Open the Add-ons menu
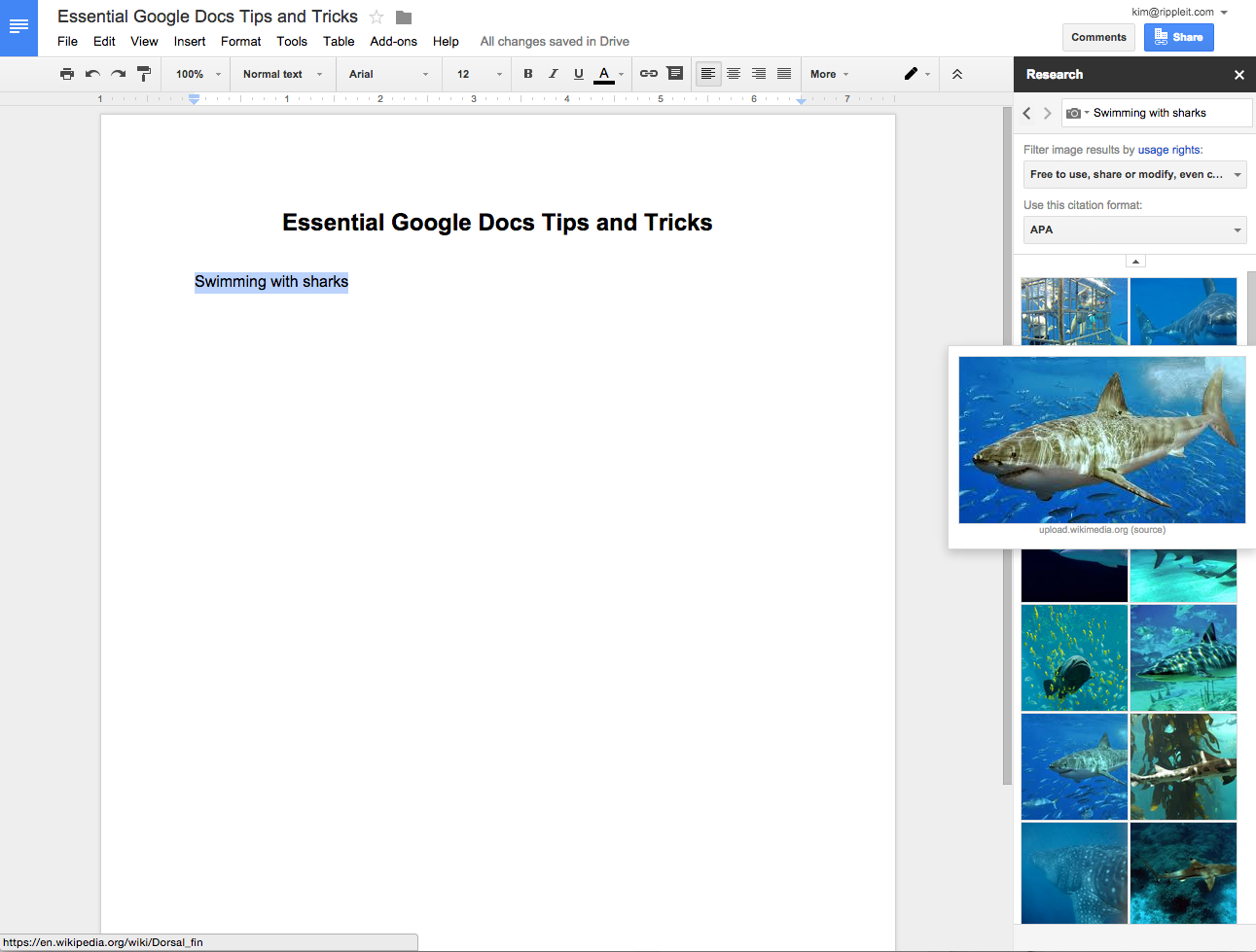 pos(393,42)
